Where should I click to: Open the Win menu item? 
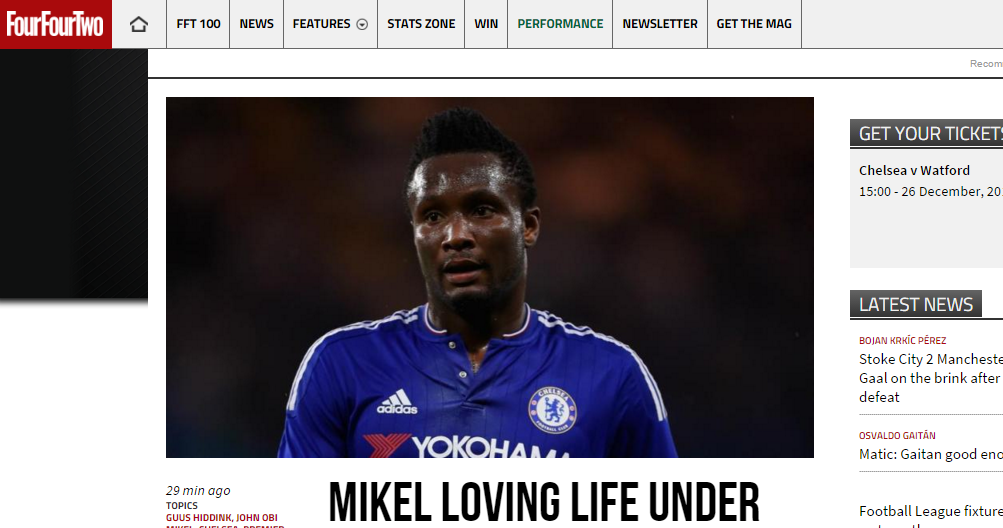pos(486,24)
